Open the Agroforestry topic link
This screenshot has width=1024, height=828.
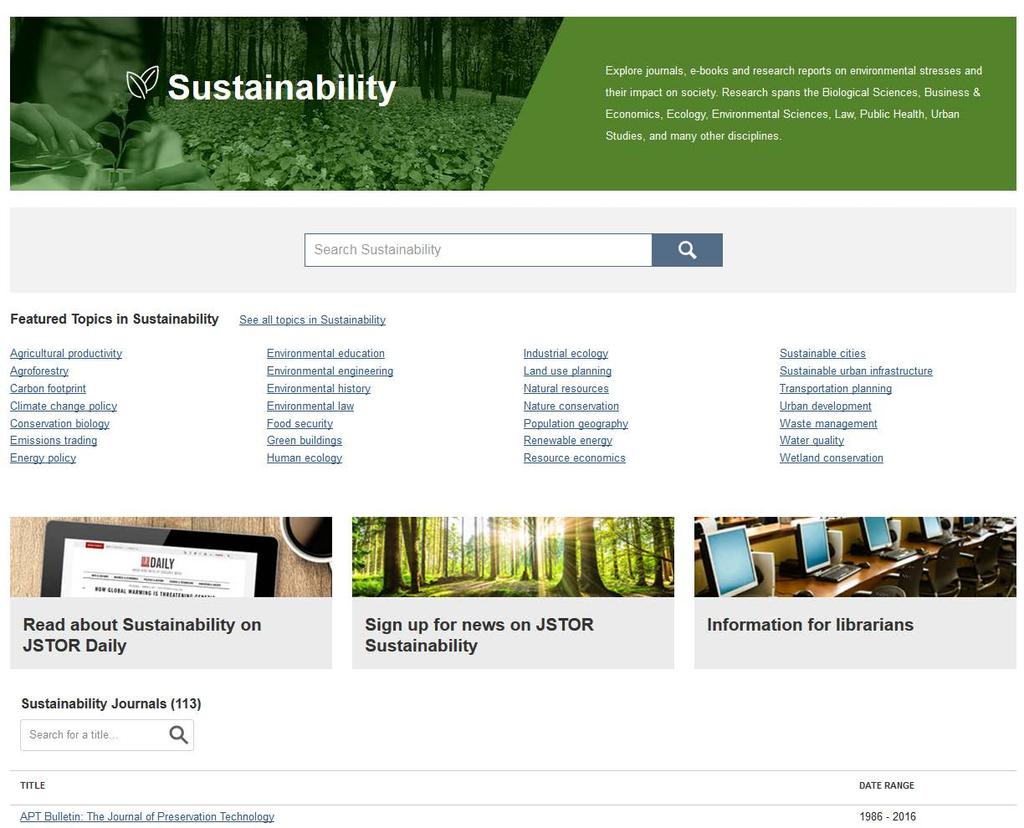(39, 371)
